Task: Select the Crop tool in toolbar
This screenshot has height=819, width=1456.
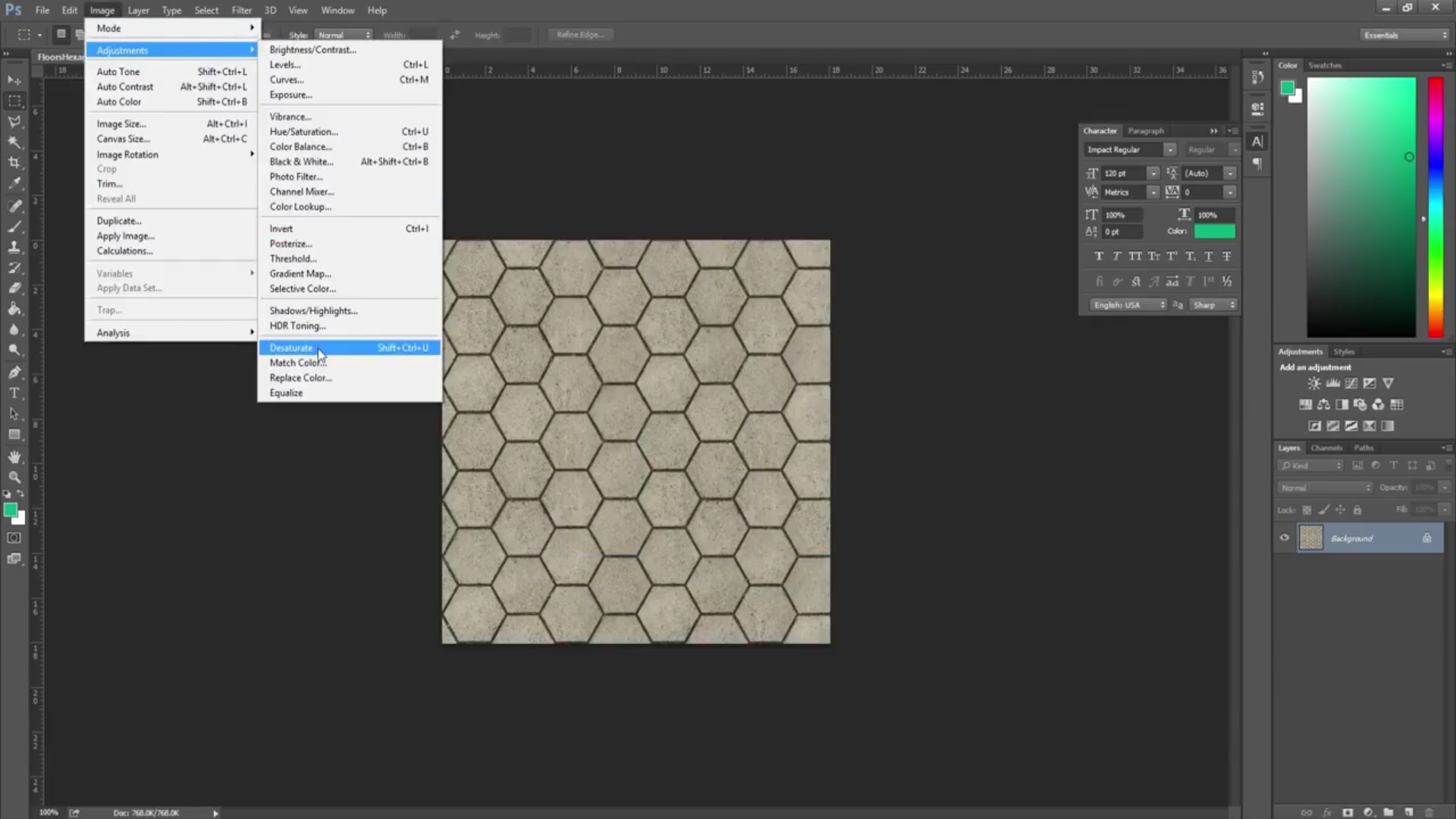Action: point(14,162)
